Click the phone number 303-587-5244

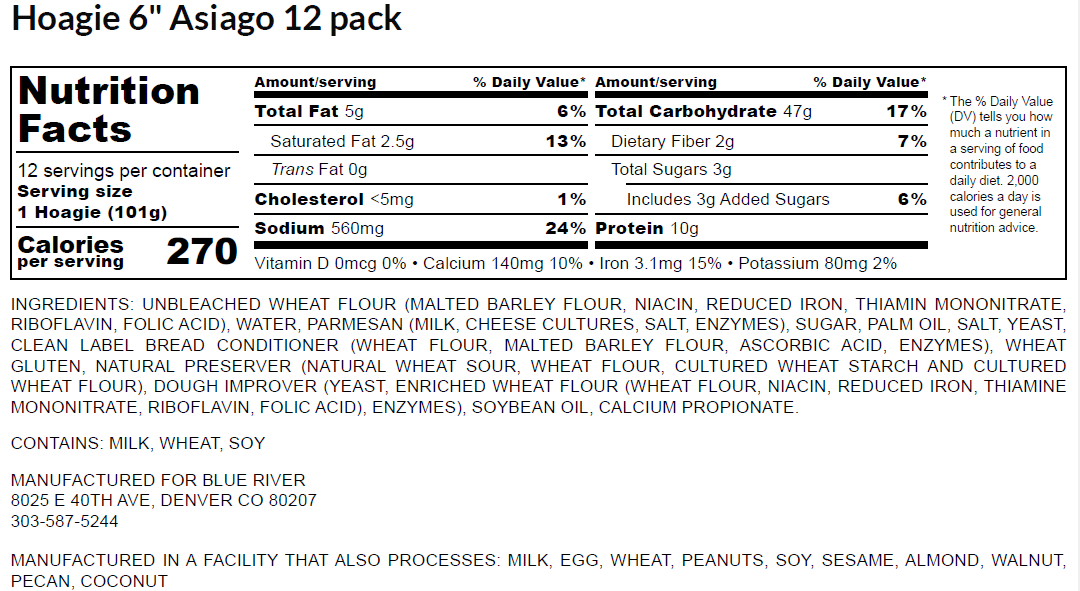pos(64,521)
